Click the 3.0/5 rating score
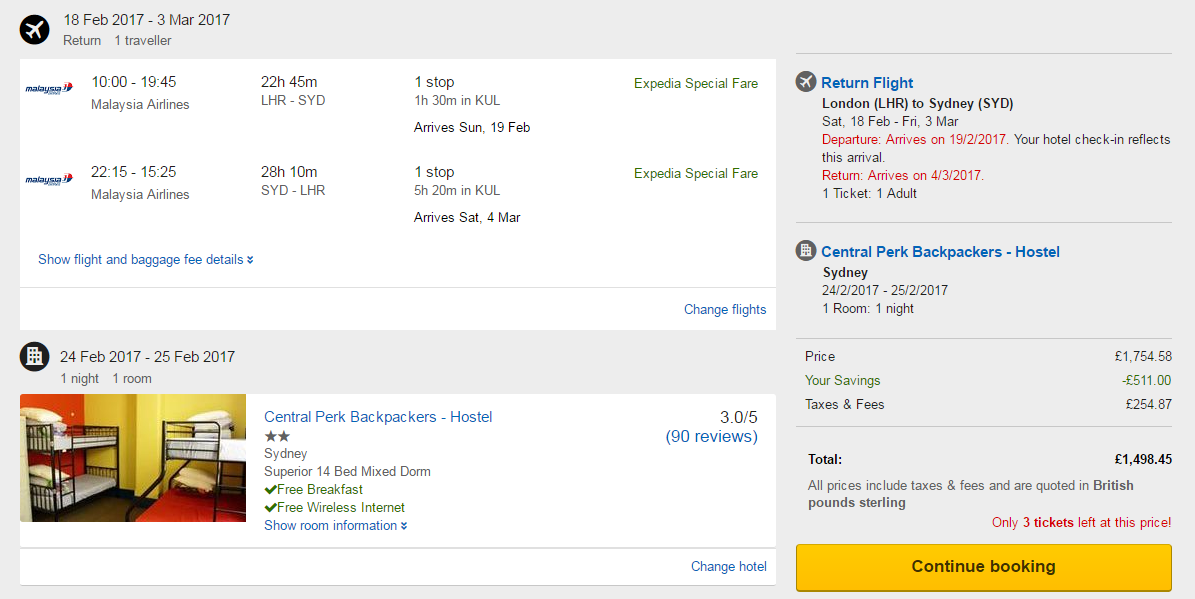The height and width of the screenshot is (599, 1195). [738, 417]
